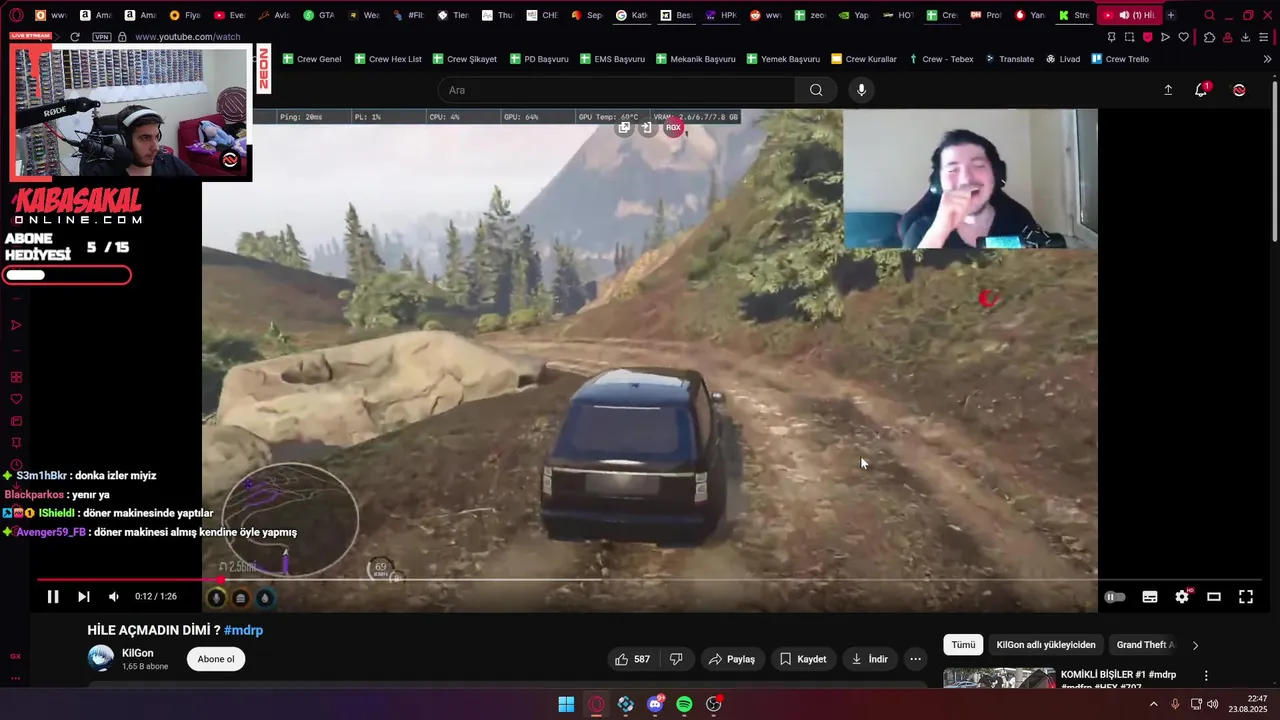Pause the YouTube video
Viewport: 1280px width, 720px height.
click(x=53, y=597)
